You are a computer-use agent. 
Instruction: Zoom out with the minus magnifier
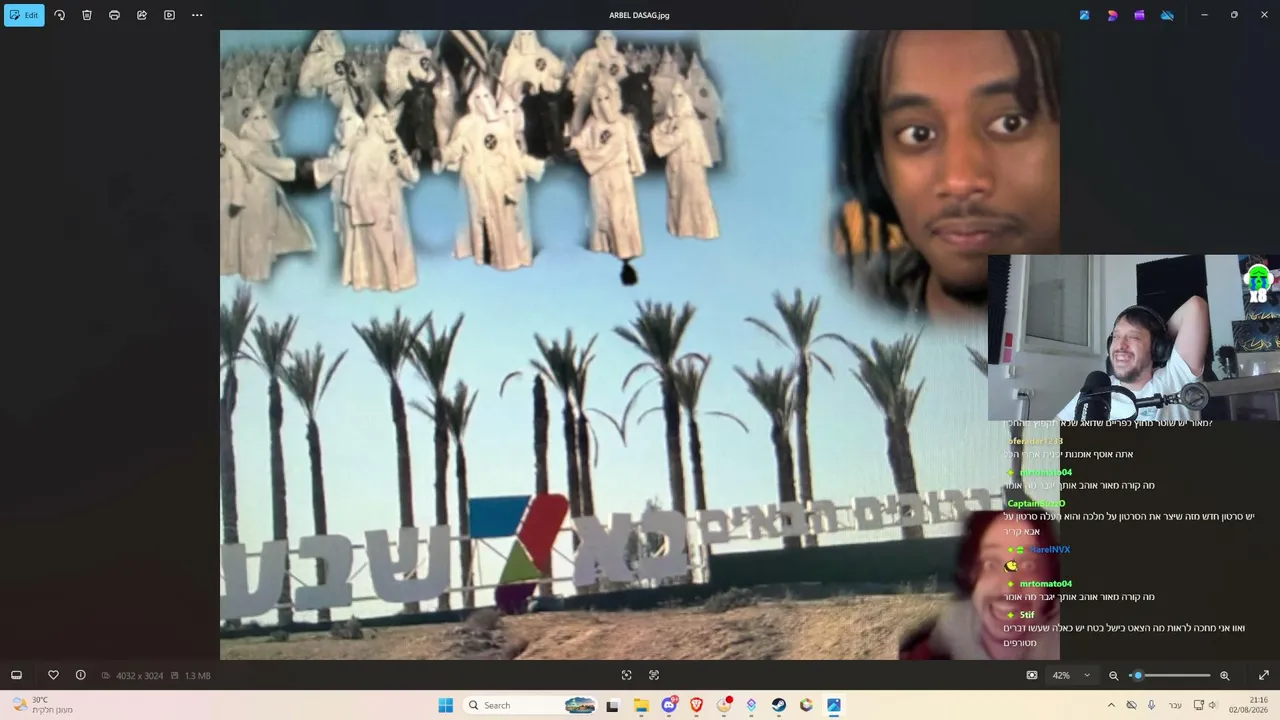(1113, 675)
